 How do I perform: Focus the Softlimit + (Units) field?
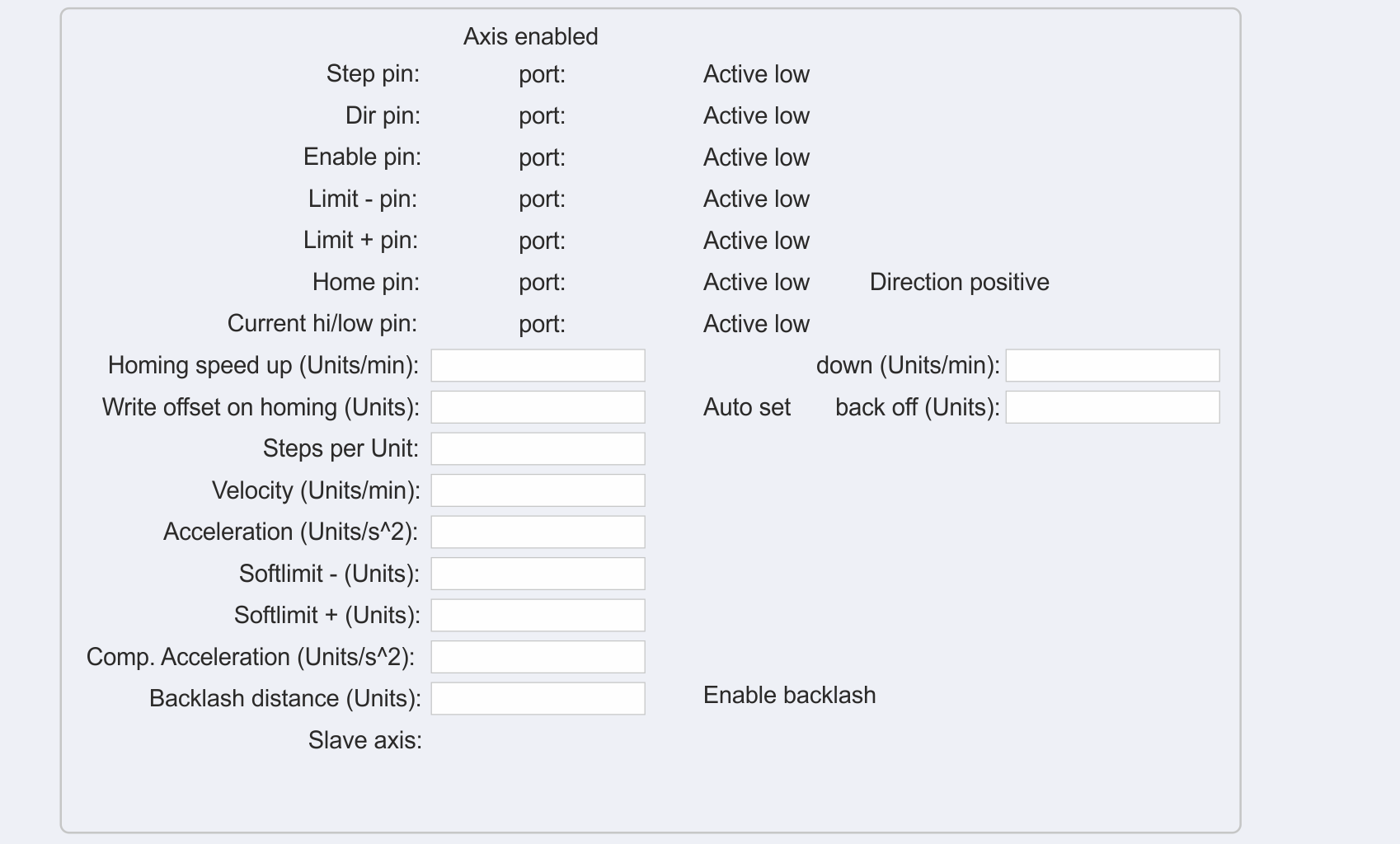tap(538, 615)
